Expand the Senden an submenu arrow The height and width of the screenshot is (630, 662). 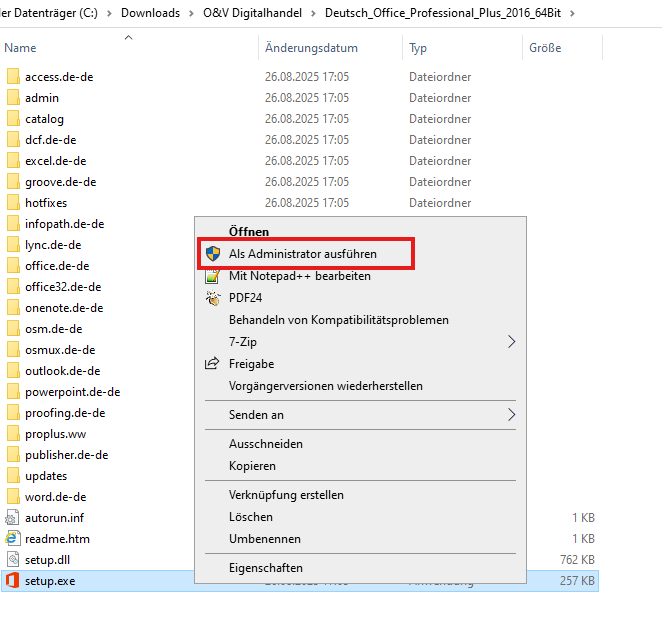coord(512,414)
